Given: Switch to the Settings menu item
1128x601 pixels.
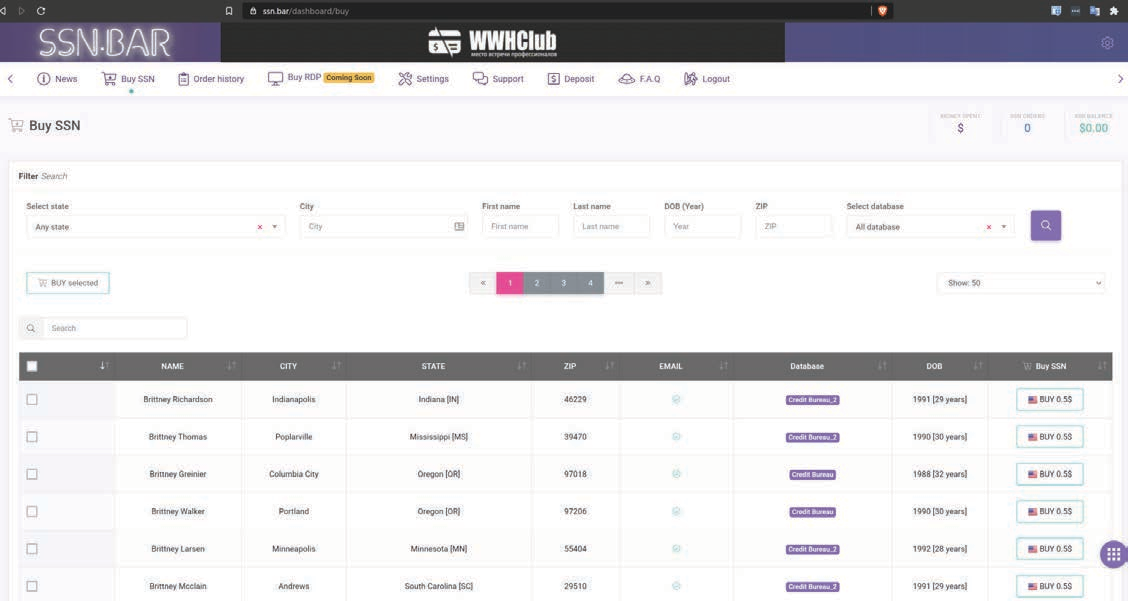Looking at the screenshot, I should [423, 79].
